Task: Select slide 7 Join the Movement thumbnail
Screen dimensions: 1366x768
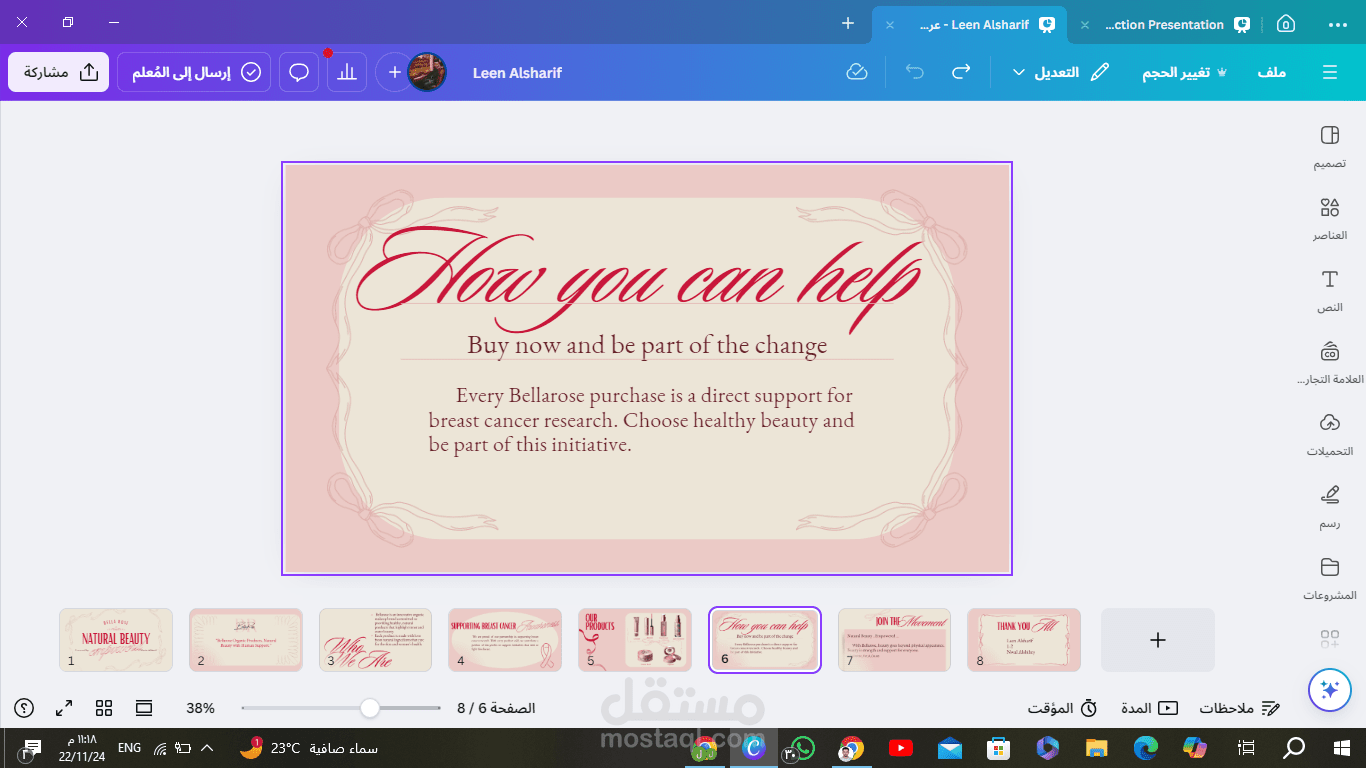Action: coord(894,640)
